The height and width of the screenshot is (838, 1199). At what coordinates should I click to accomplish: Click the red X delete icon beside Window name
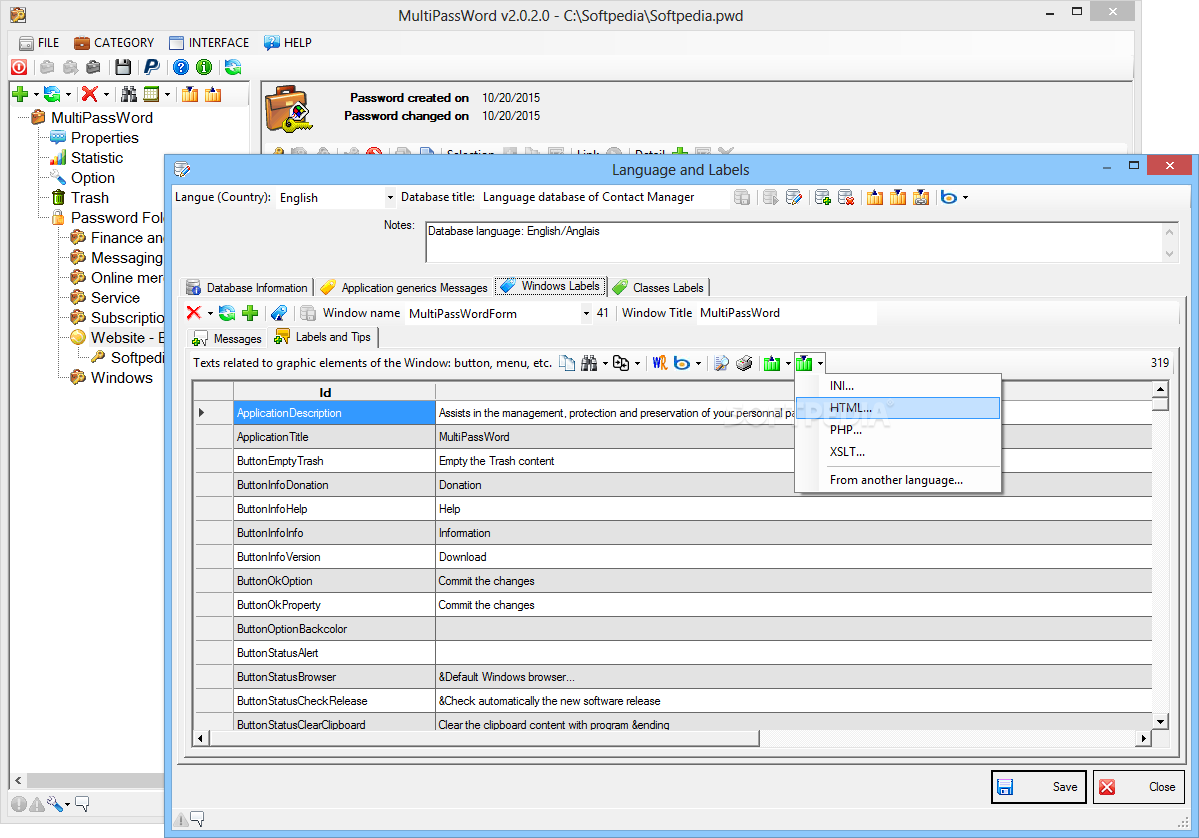click(x=193, y=312)
